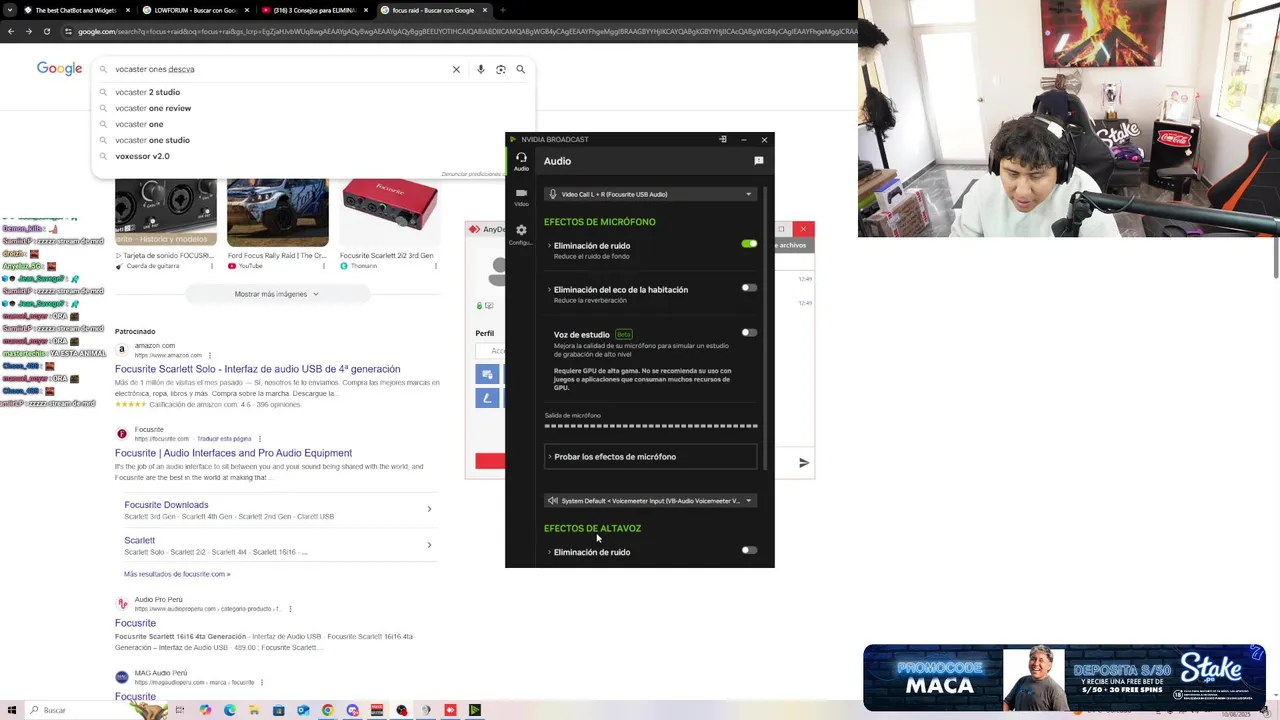The width and height of the screenshot is (1280, 720).
Task: Open the Video section in NVIDIA Broadcast sidebar
Action: point(521,197)
